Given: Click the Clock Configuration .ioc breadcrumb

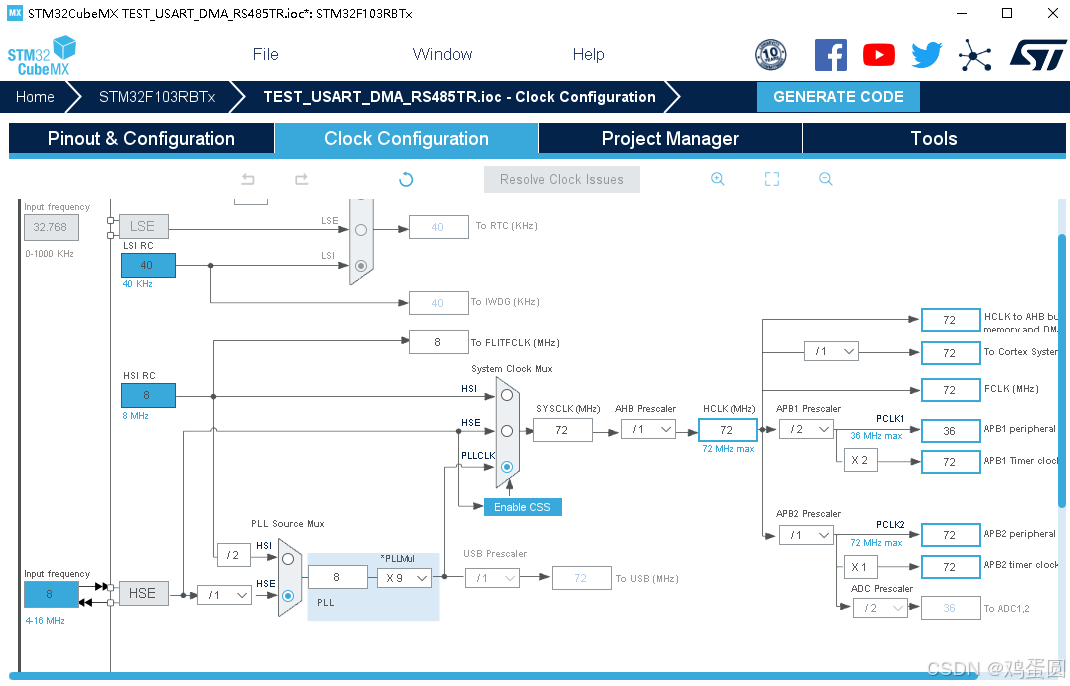Looking at the screenshot, I should (x=459, y=97).
